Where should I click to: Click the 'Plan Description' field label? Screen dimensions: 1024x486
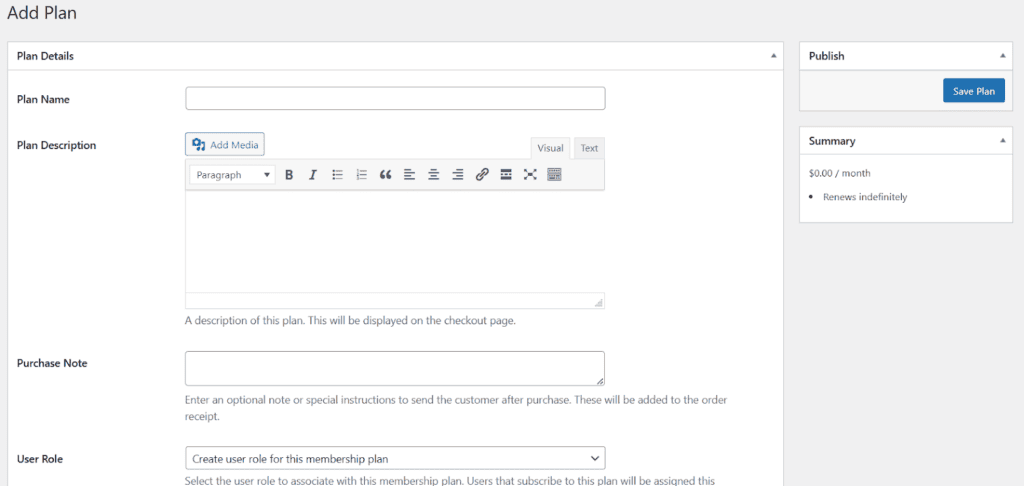[x=56, y=145]
